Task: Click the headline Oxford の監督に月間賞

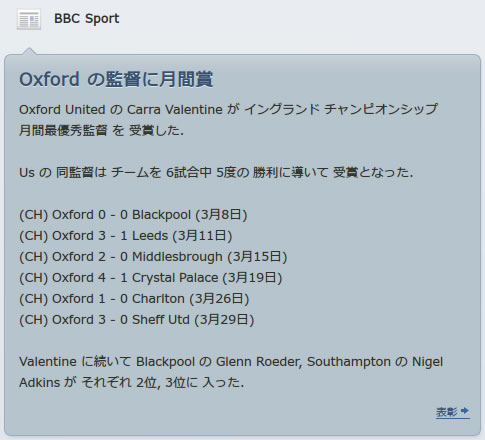Action: point(116,79)
